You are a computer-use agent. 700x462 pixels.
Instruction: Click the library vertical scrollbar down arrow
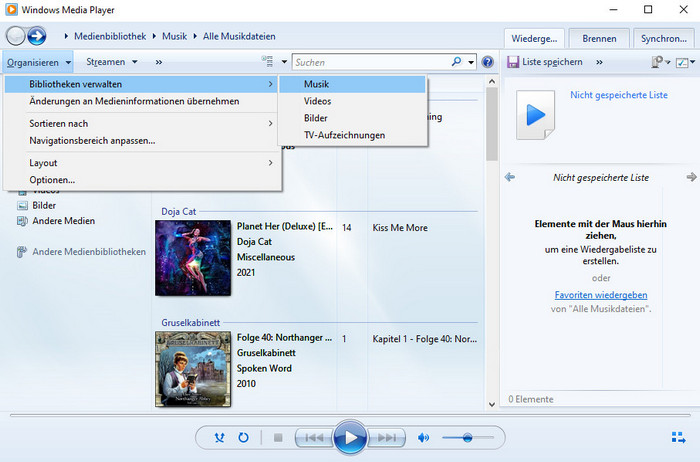point(492,404)
